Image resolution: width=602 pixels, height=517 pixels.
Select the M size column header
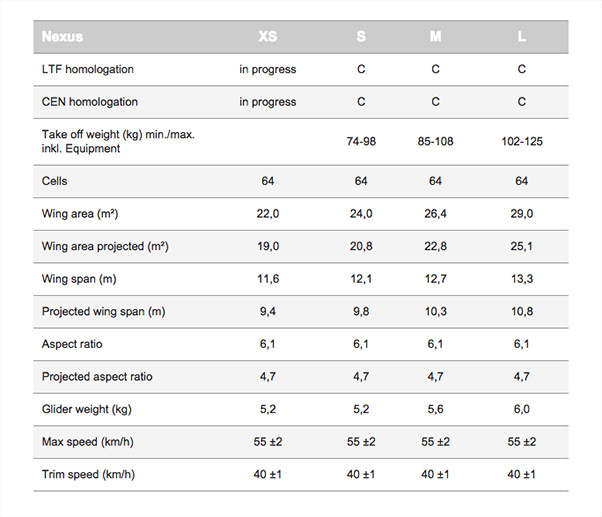(435, 36)
